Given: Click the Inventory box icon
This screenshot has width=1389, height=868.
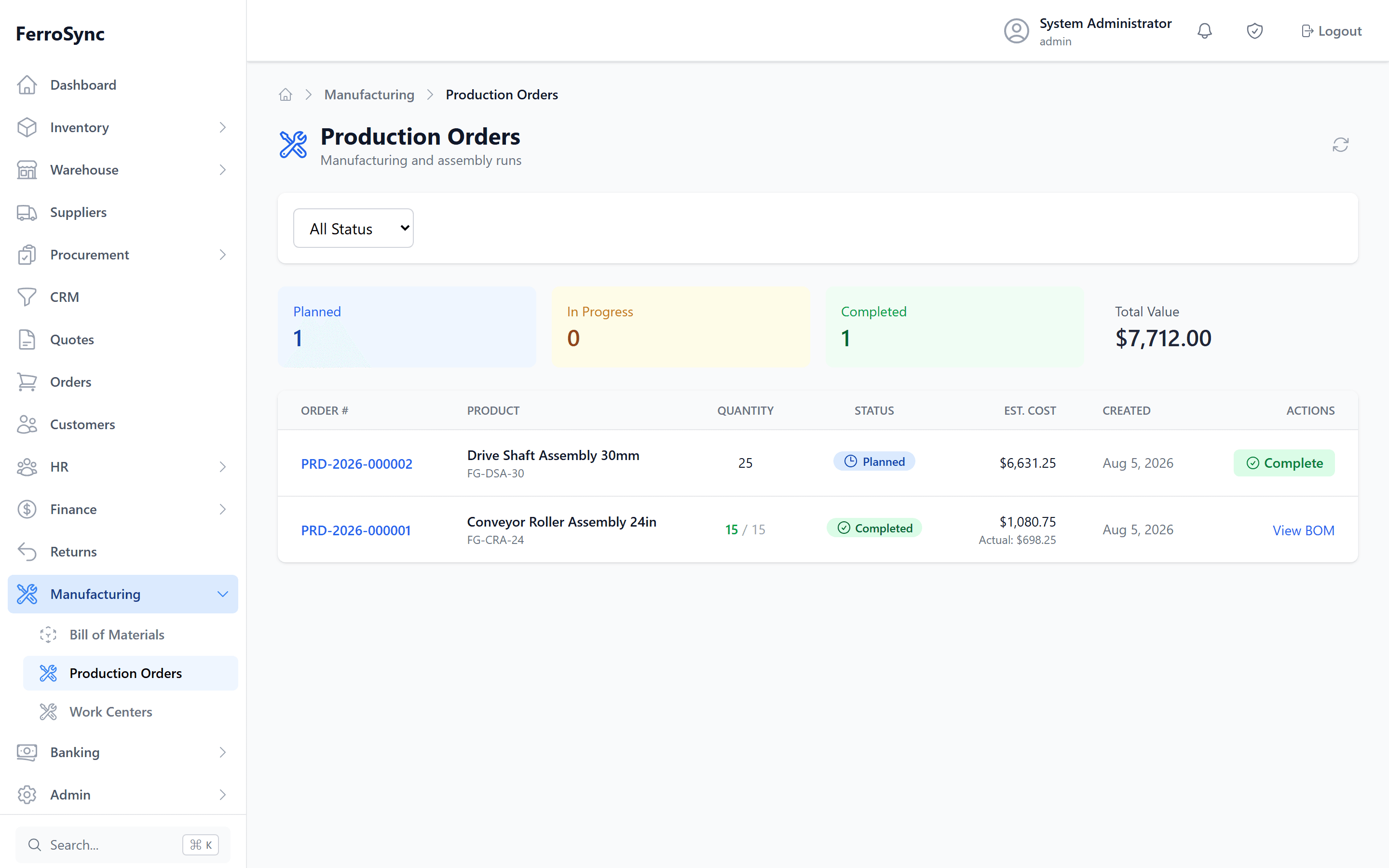Looking at the screenshot, I should 27,127.
